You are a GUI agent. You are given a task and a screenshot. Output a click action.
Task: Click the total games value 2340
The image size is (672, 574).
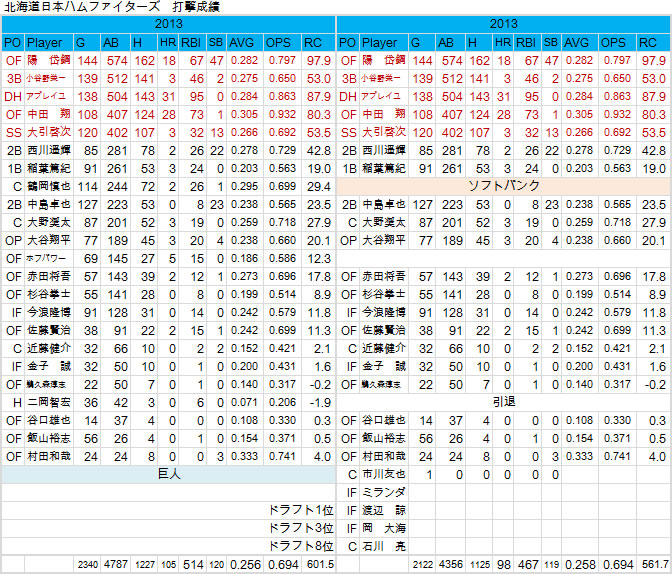(87, 565)
